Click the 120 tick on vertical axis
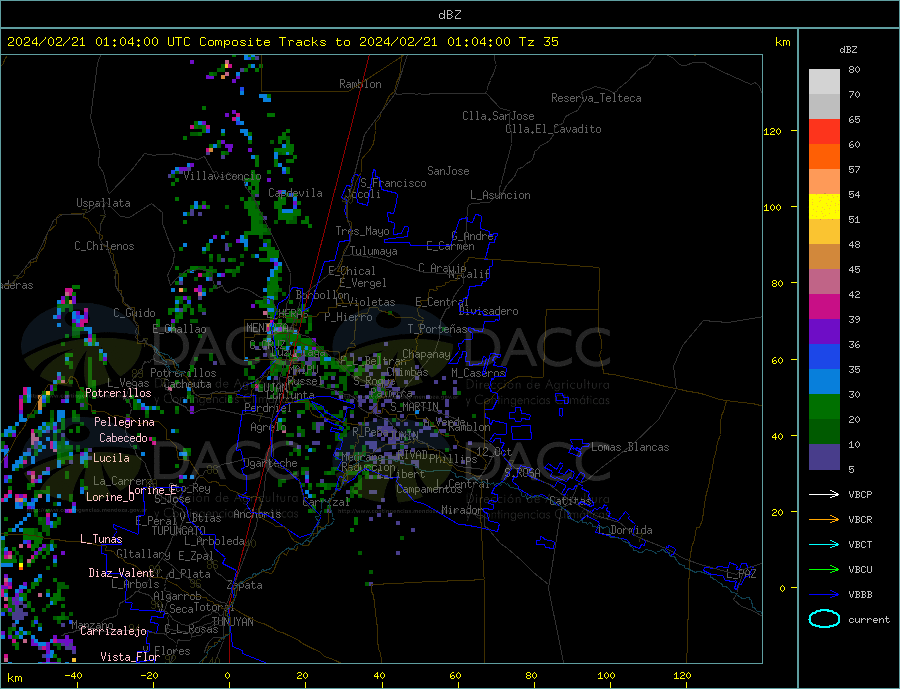900x689 pixels. [x=772, y=131]
